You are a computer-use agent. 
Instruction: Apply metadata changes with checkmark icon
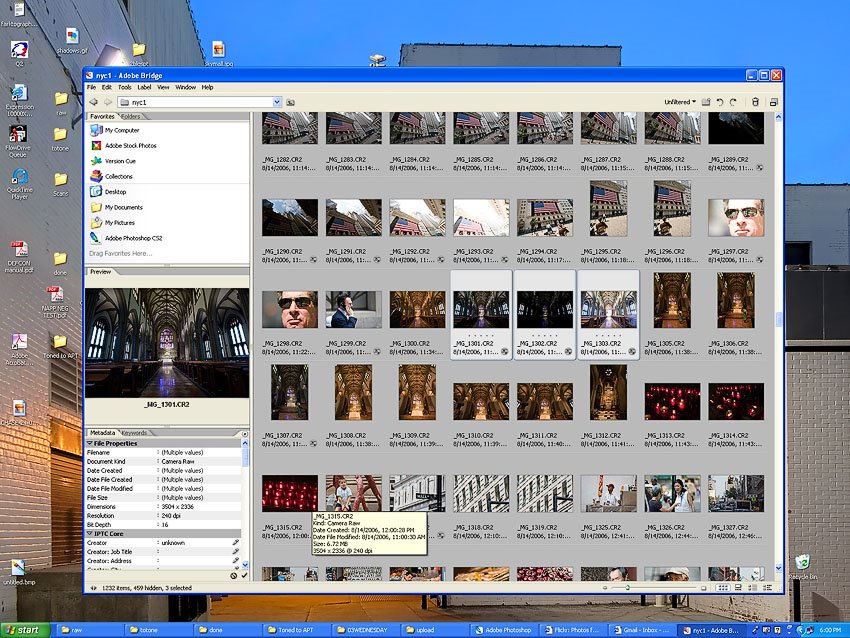point(244,575)
